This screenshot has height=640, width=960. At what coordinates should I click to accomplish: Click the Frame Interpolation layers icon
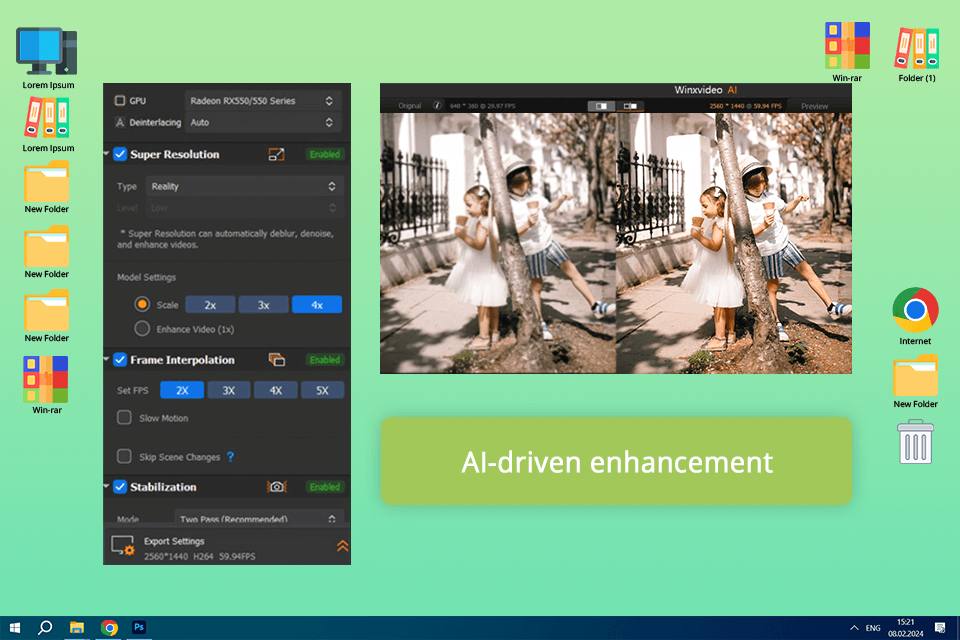(x=277, y=360)
